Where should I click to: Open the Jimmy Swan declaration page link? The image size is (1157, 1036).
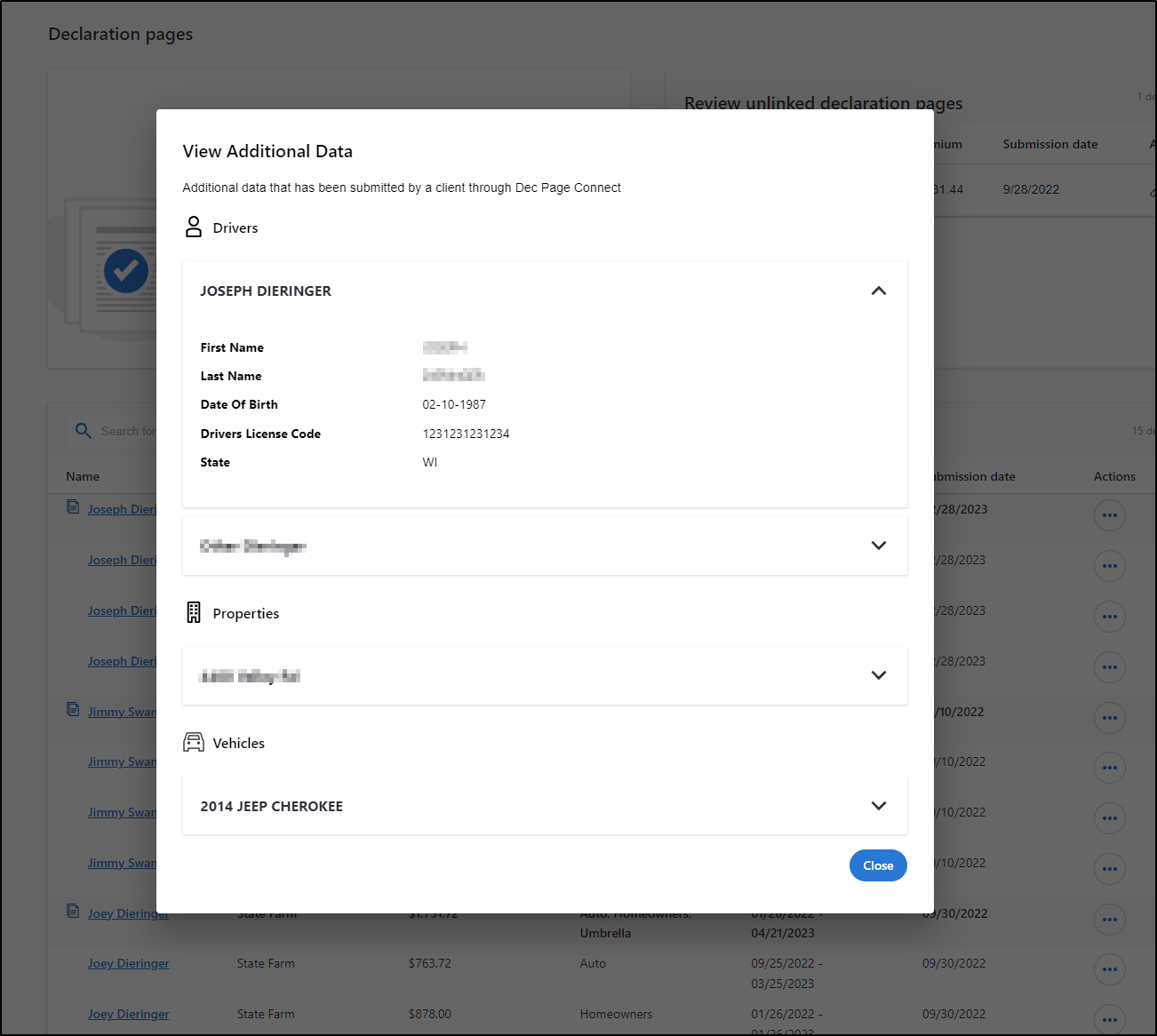pyautogui.click(x=122, y=711)
